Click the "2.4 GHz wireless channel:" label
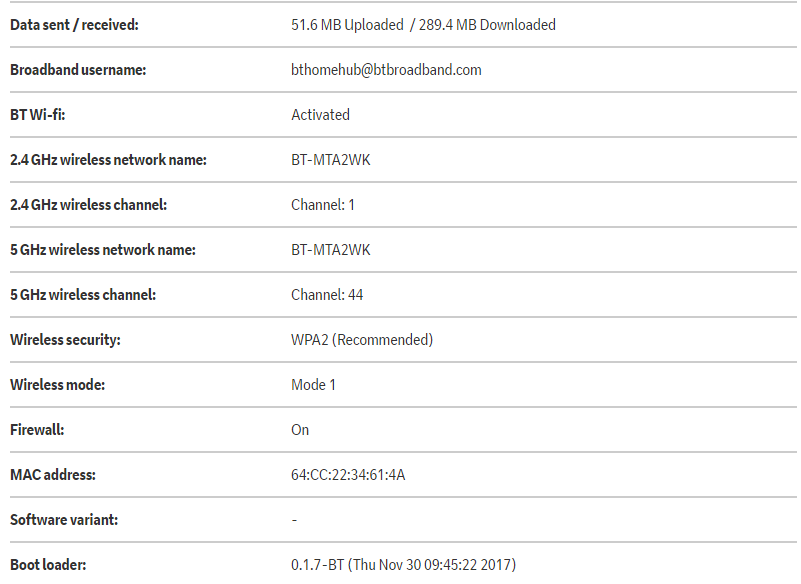The height and width of the screenshot is (584, 801). (88, 205)
